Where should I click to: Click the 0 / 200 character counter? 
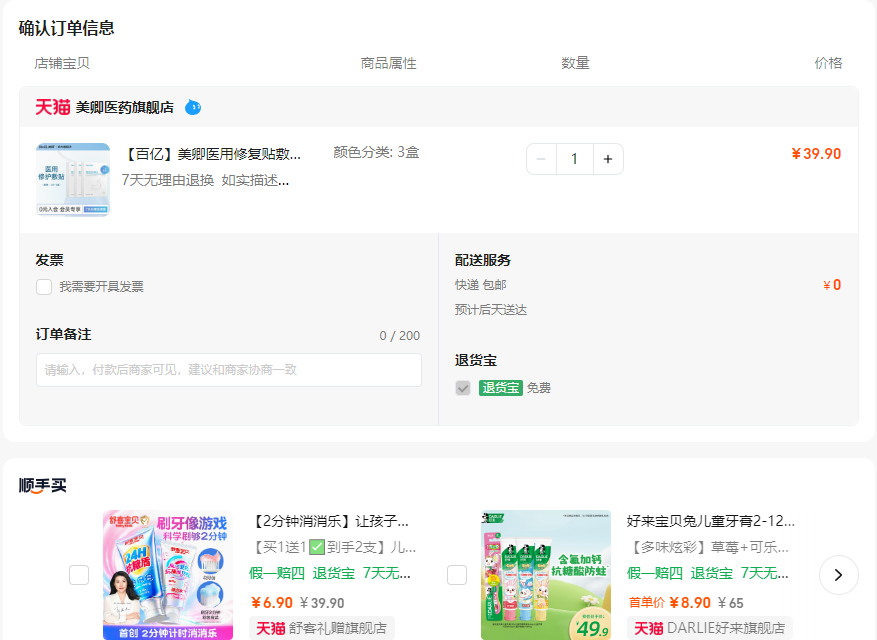pos(399,336)
